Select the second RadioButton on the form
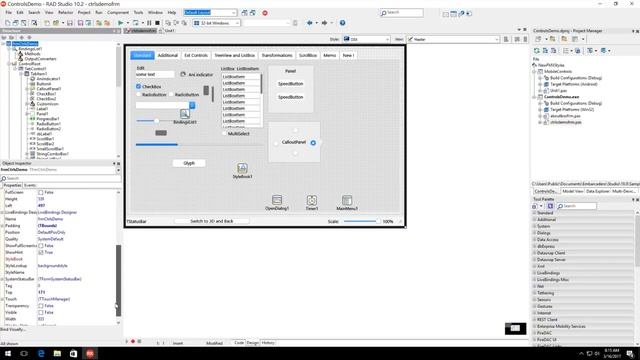The height and width of the screenshot is (360, 640). (x=171, y=95)
